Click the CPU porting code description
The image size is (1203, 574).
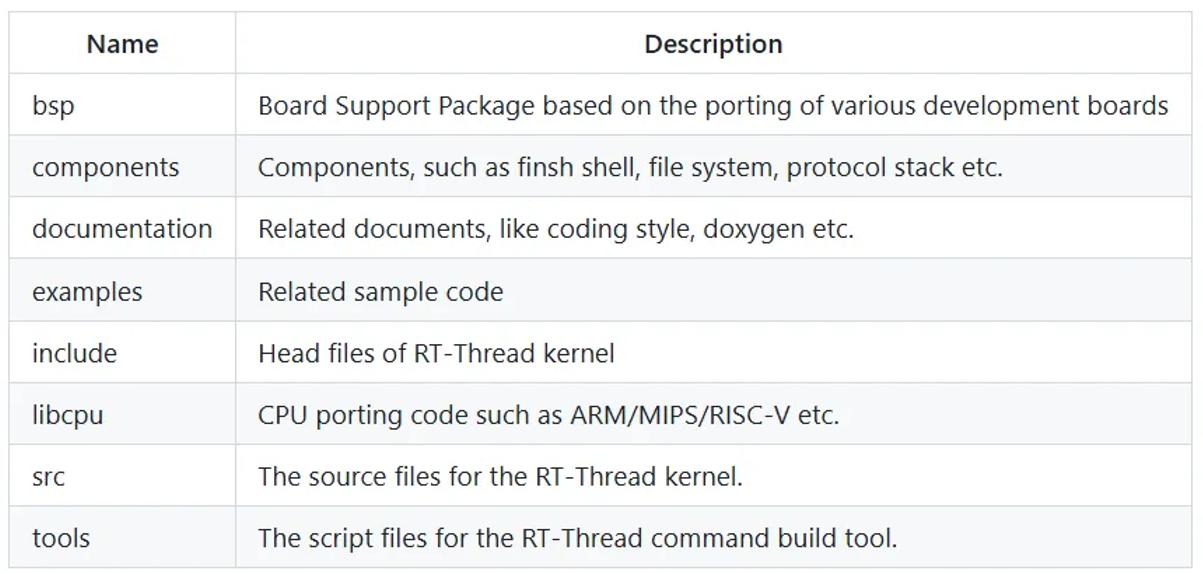coord(548,415)
